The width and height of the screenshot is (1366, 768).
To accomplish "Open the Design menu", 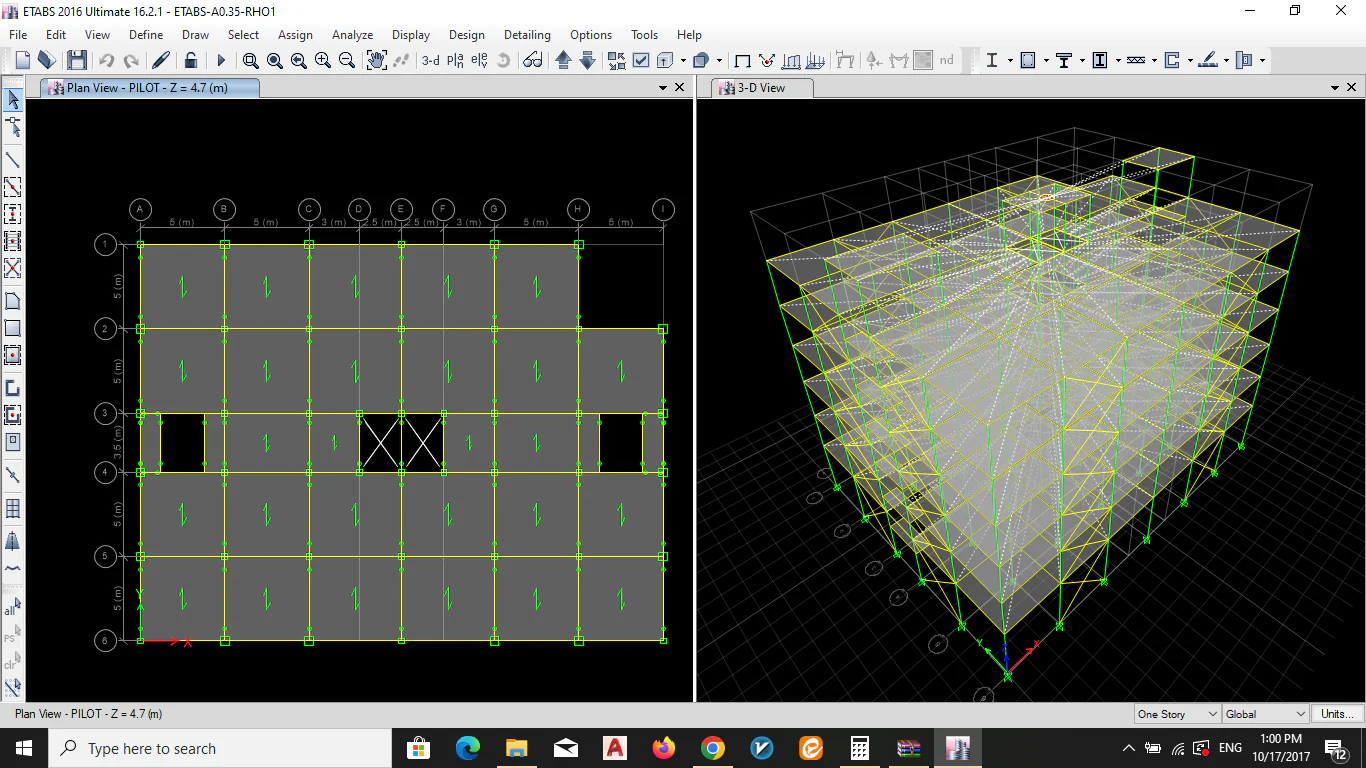I will click(x=466, y=35).
